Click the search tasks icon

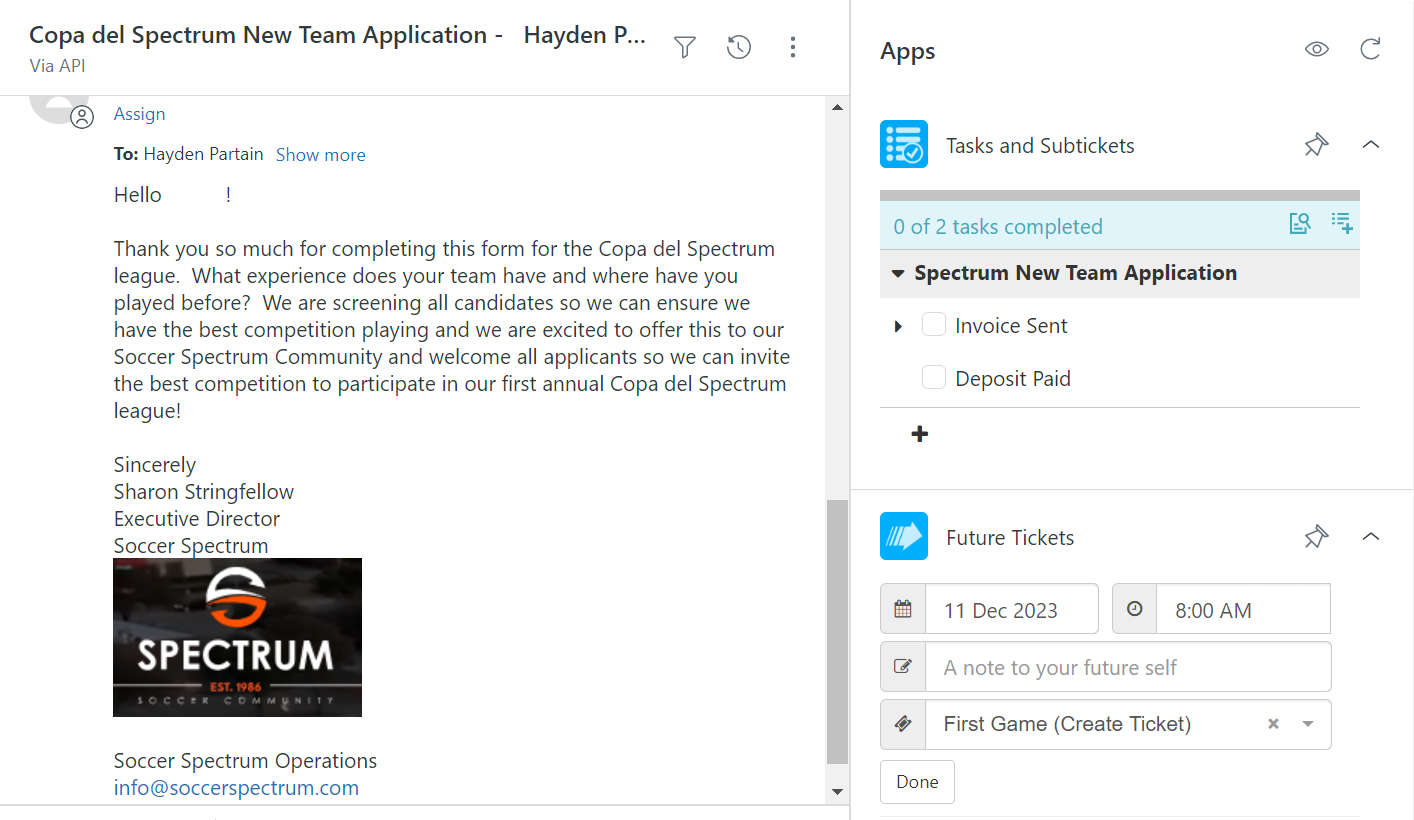tap(1300, 223)
